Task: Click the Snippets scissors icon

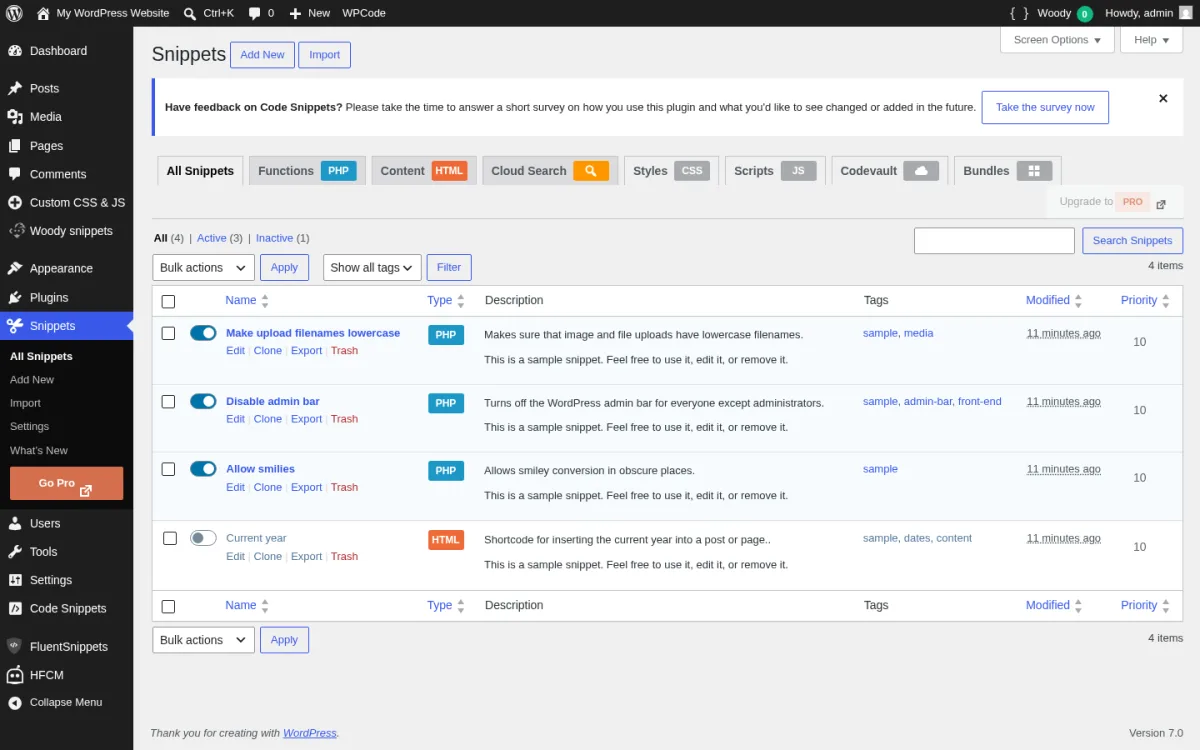Action: pyautogui.click(x=15, y=326)
